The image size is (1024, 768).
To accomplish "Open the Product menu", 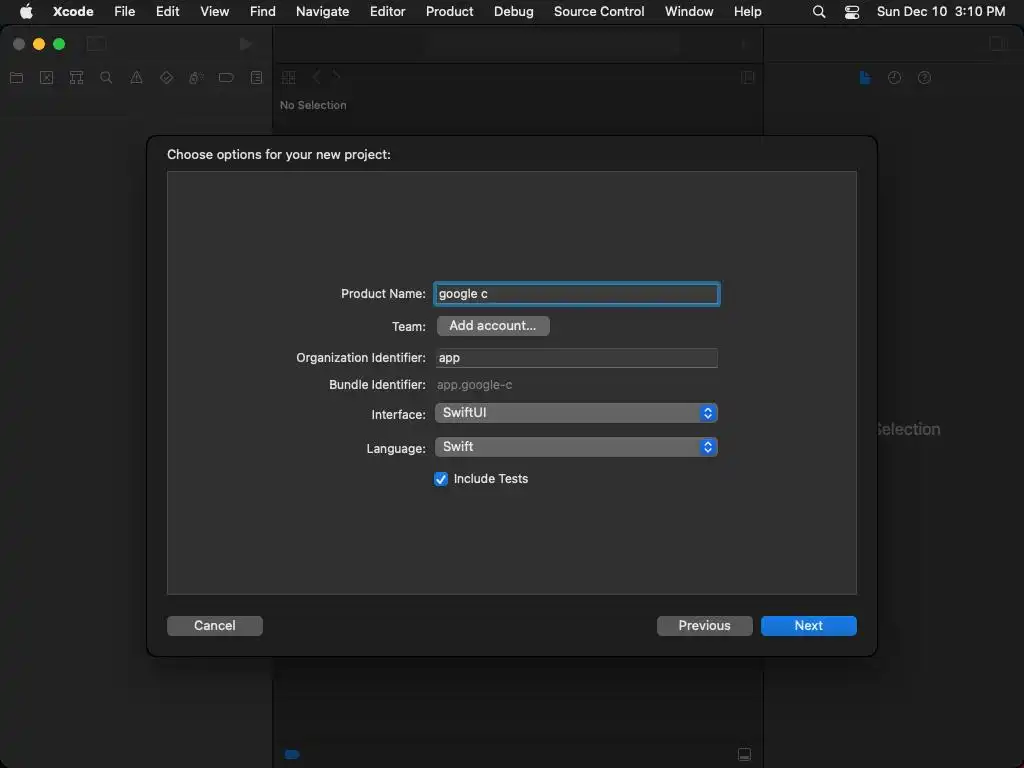I will 450,12.
